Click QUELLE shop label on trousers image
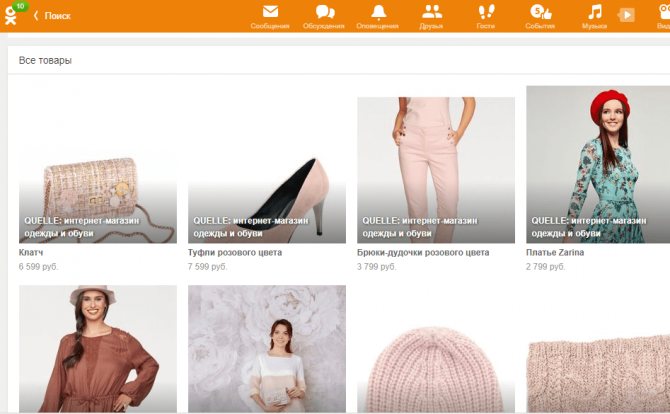Image resolution: width=670 pixels, height=414 pixels. point(420,227)
